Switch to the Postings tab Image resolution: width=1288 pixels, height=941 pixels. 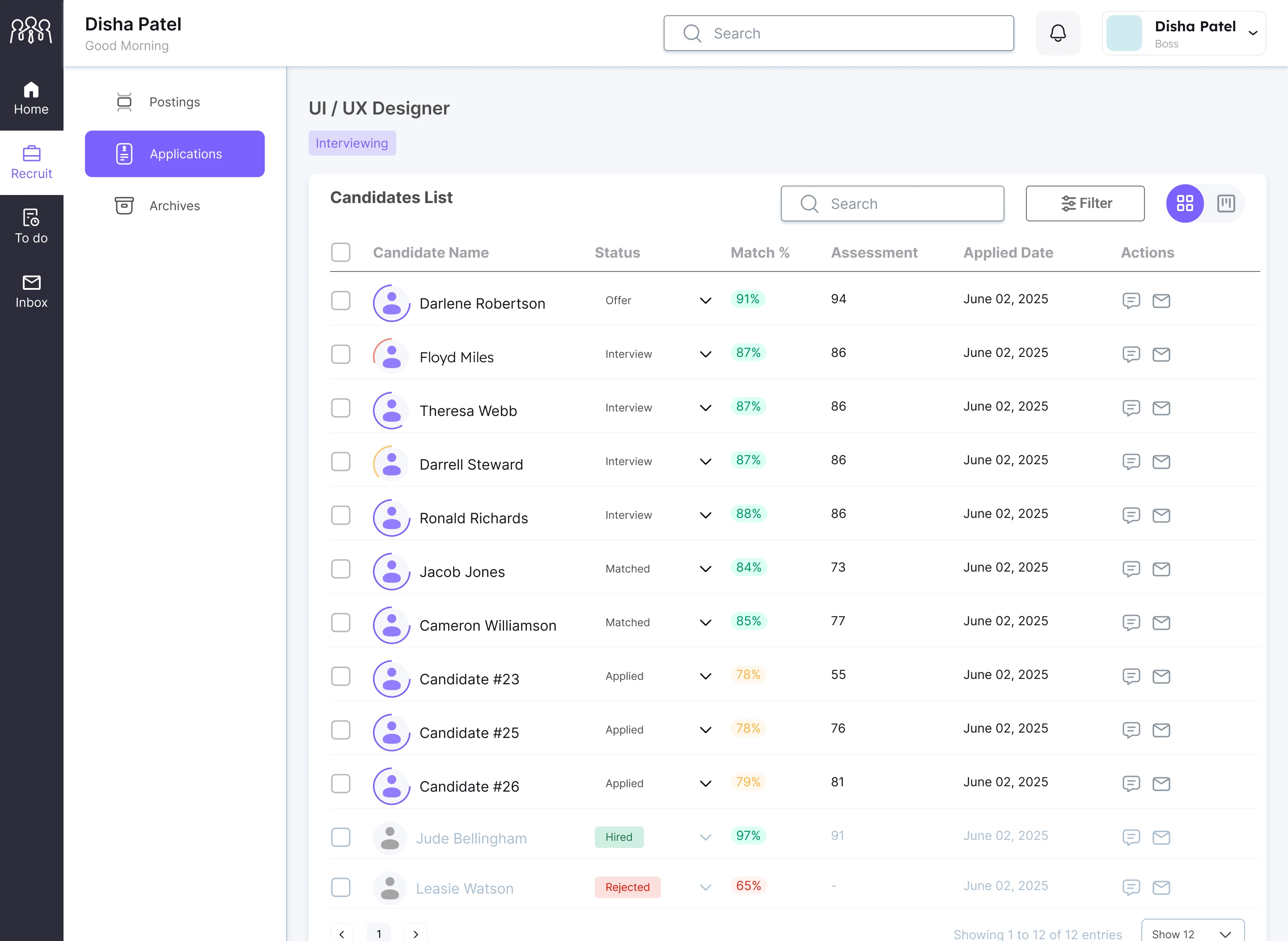(x=174, y=102)
